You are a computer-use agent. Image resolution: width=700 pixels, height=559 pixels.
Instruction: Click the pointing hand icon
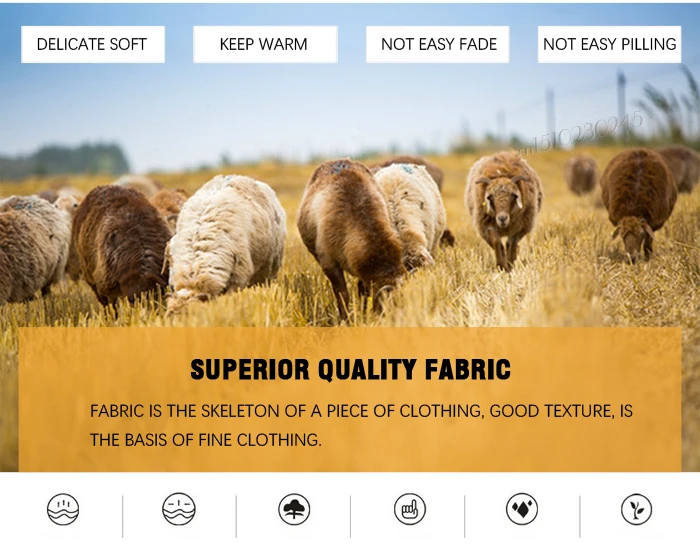pyautogui.click(x=410, y=509)
